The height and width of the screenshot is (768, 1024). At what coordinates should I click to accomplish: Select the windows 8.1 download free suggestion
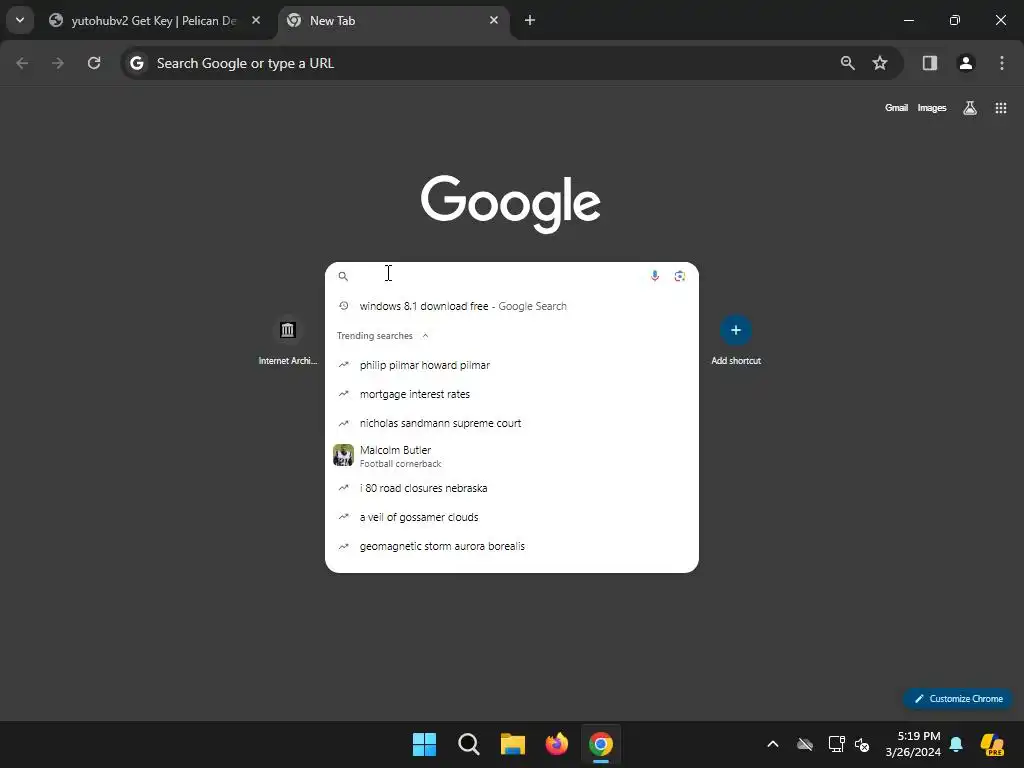(512, 306)
